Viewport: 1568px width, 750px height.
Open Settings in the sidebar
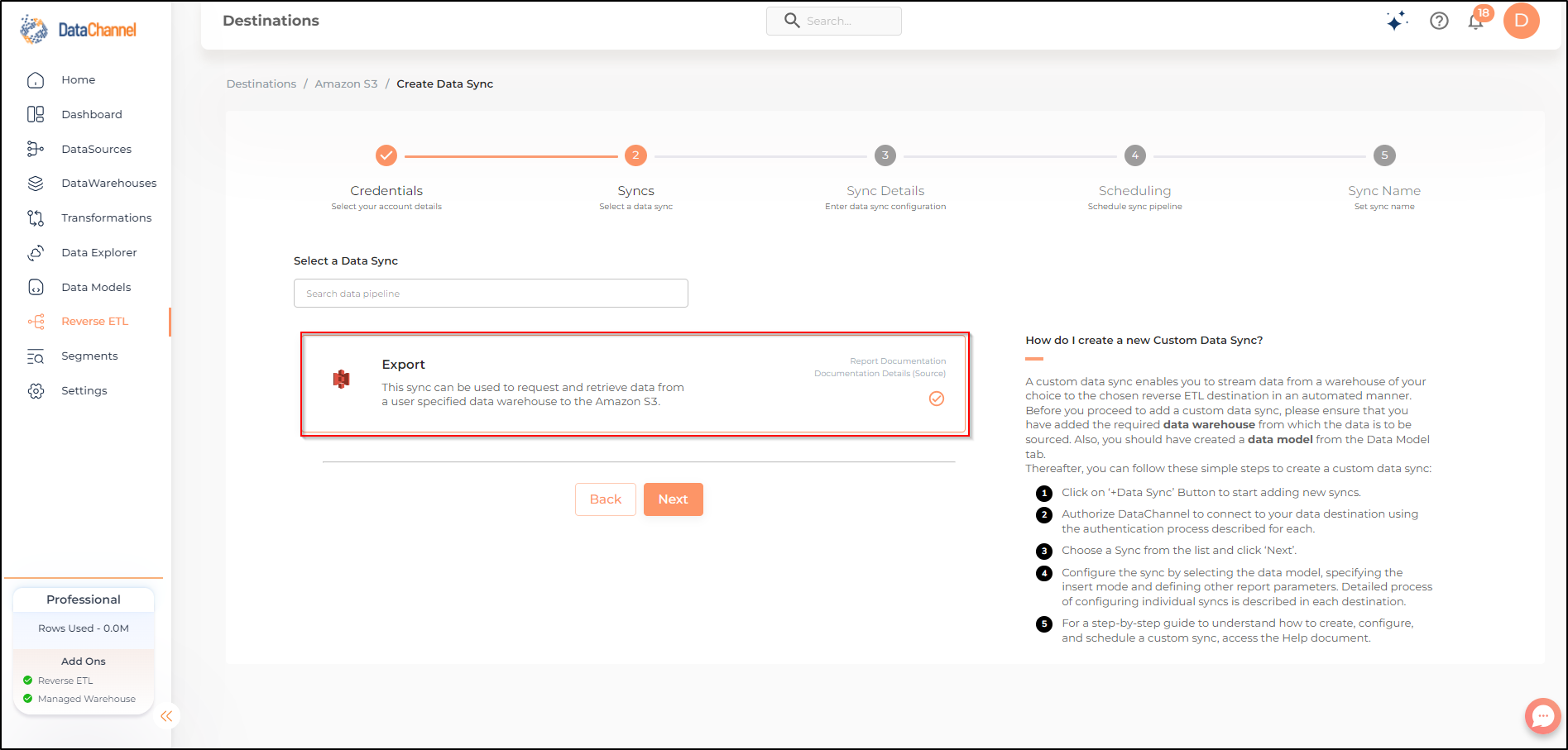(x=84, y=391)
